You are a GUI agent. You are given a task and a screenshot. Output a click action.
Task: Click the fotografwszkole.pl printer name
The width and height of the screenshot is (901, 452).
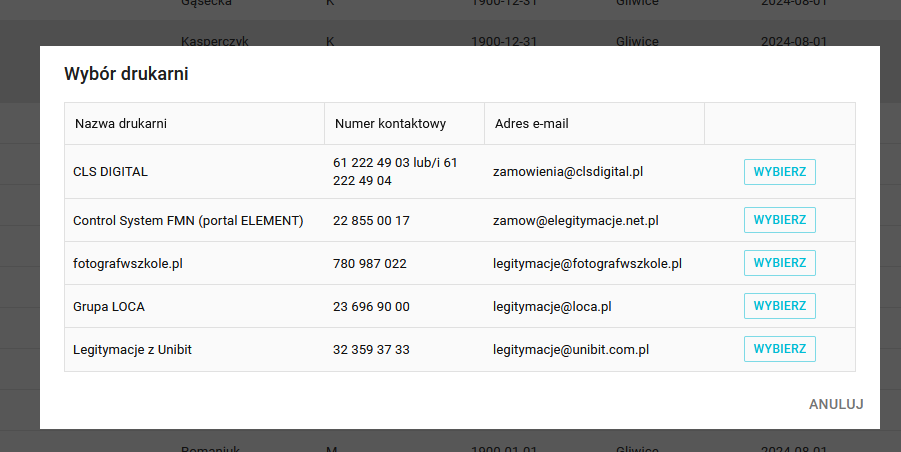click(x=128, y=264)
